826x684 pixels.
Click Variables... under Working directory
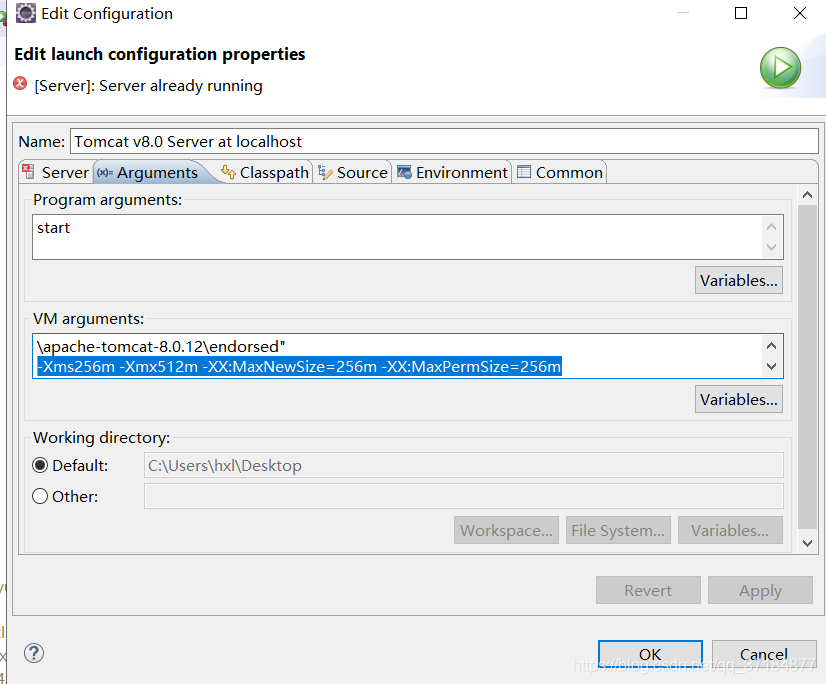(x=730, y=530)
